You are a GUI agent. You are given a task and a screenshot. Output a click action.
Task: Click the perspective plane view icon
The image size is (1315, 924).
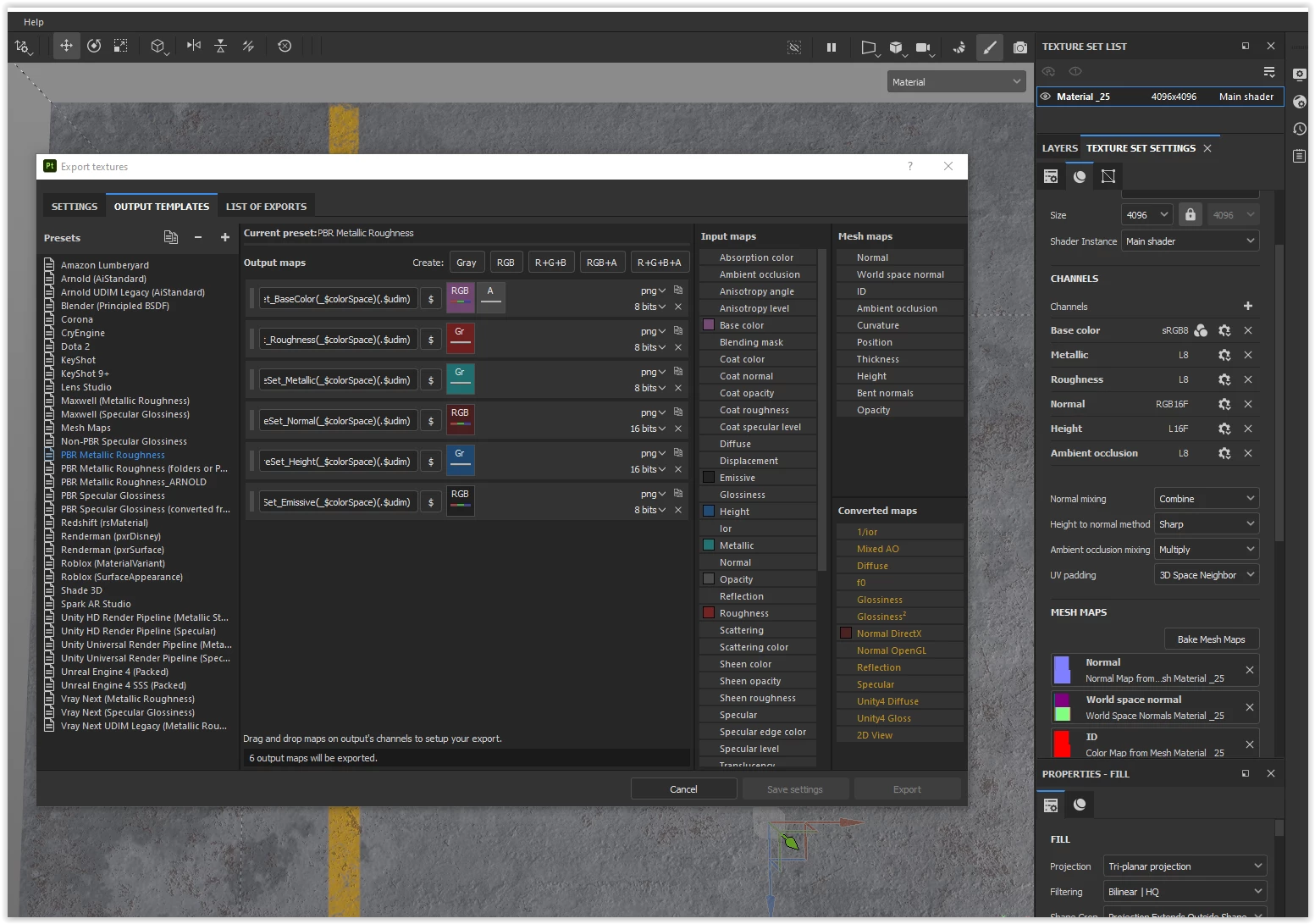(x=869, y=47)
